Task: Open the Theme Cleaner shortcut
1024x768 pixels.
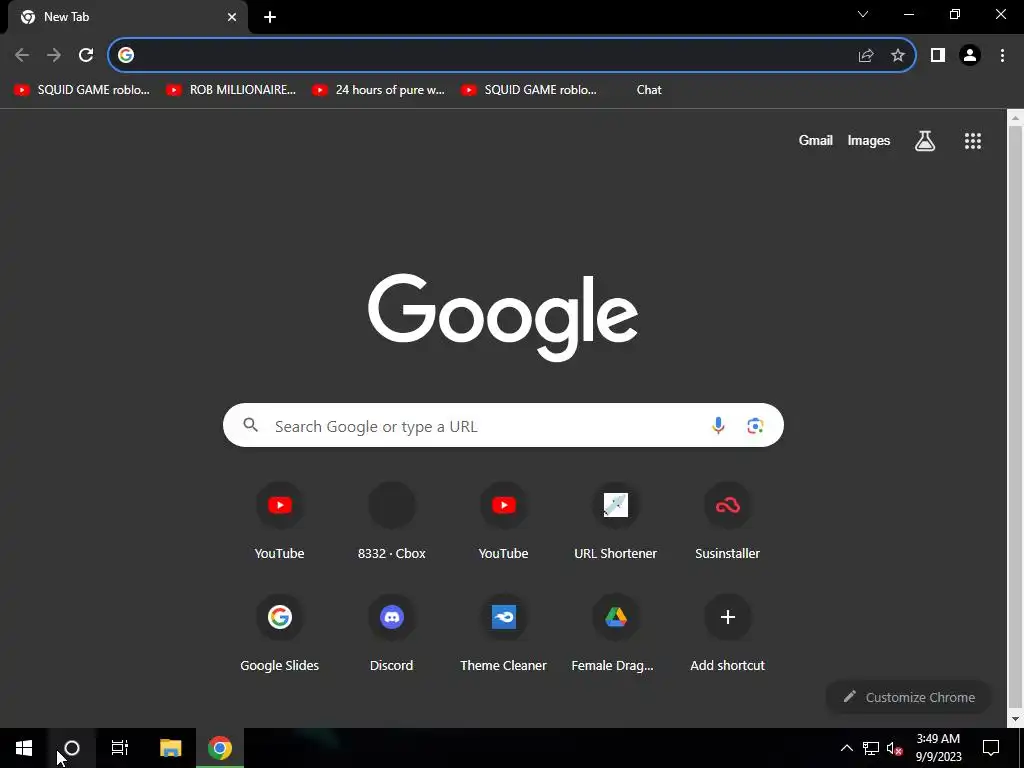Action: [504, 634]
